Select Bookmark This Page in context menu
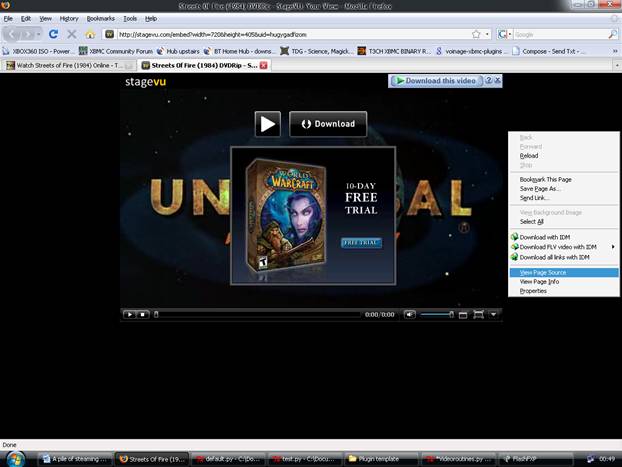 coord(564,179)
